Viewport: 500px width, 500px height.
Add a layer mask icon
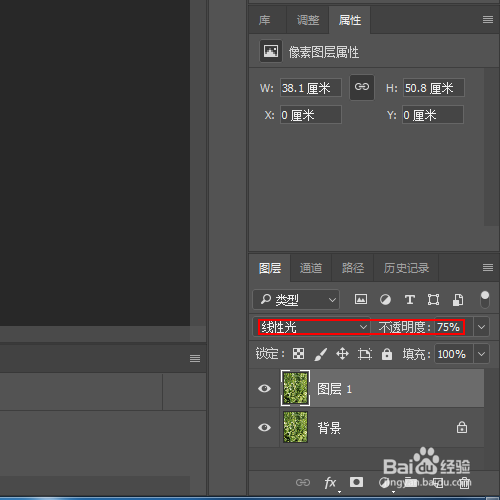click(356, 482)
